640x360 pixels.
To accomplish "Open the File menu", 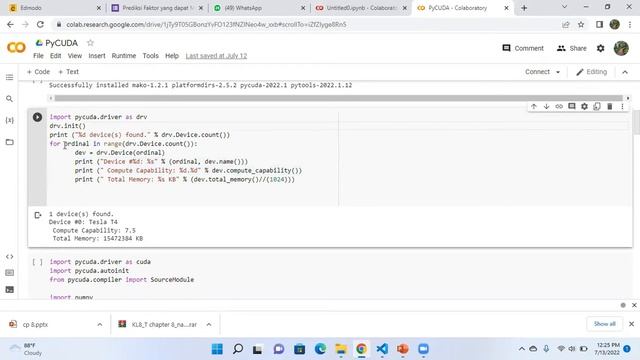I will [38, 56].
